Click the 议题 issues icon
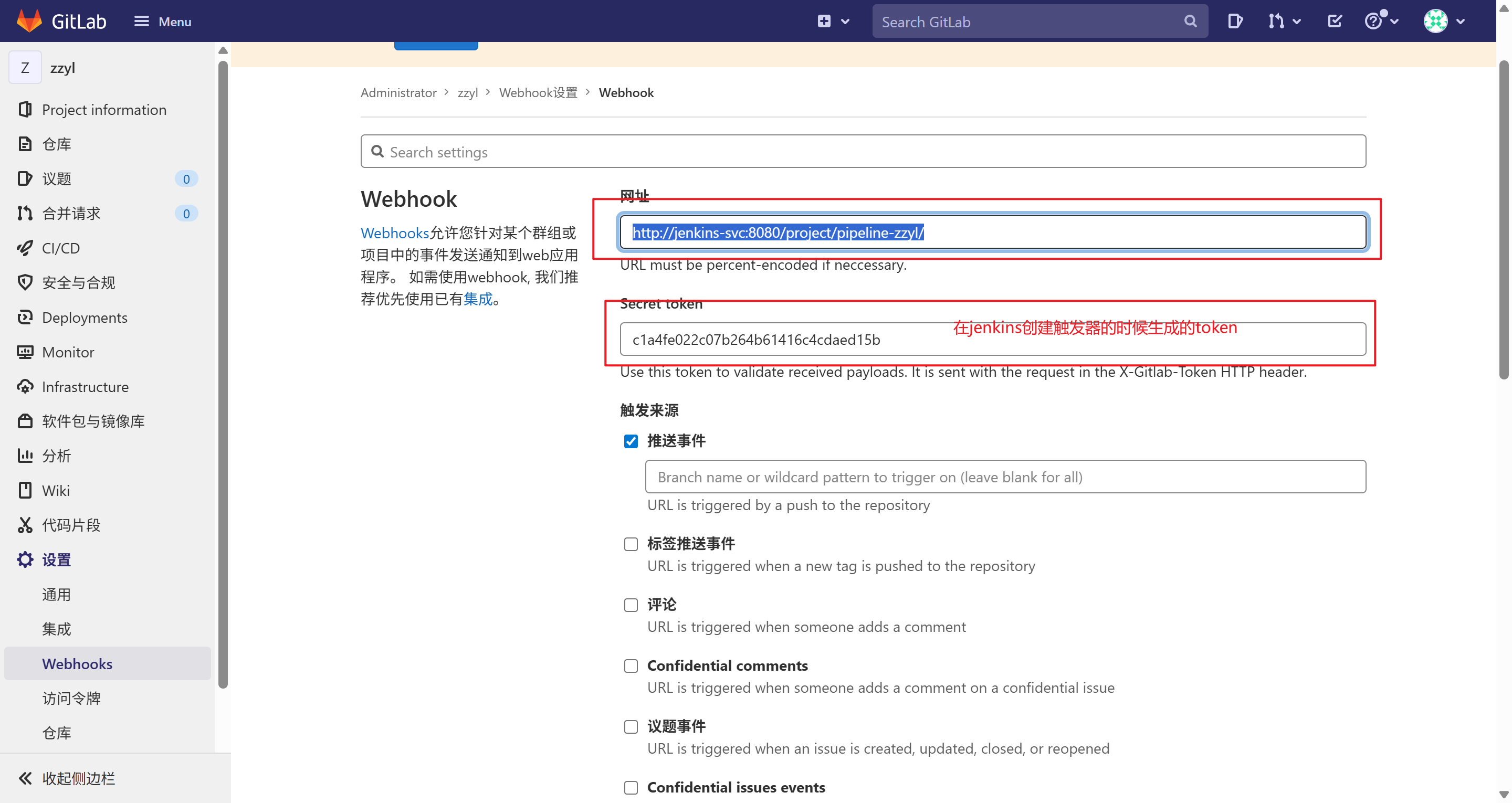Viewport: 1512px width, 803px height. 25,178
